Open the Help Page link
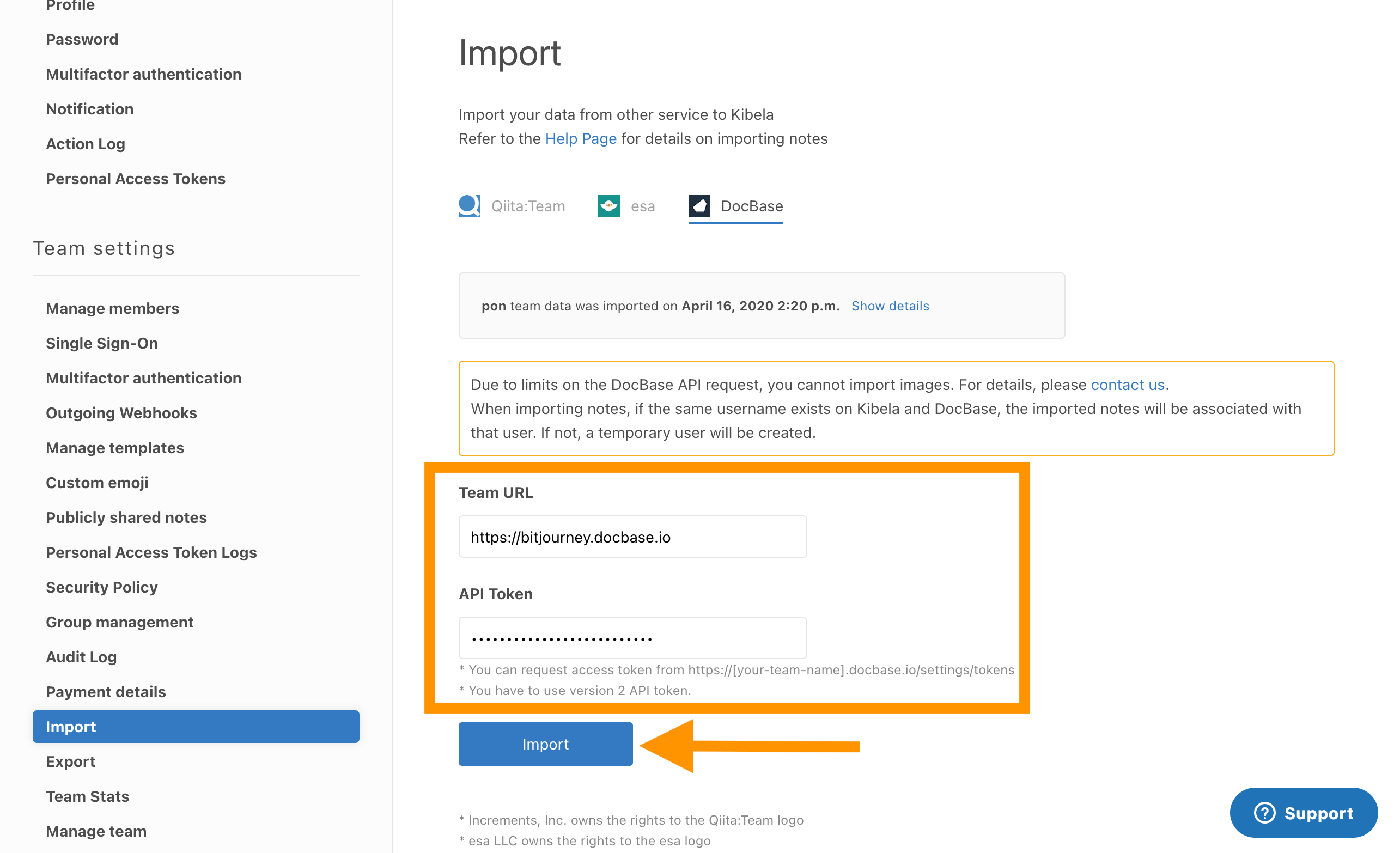 [580, 139]
